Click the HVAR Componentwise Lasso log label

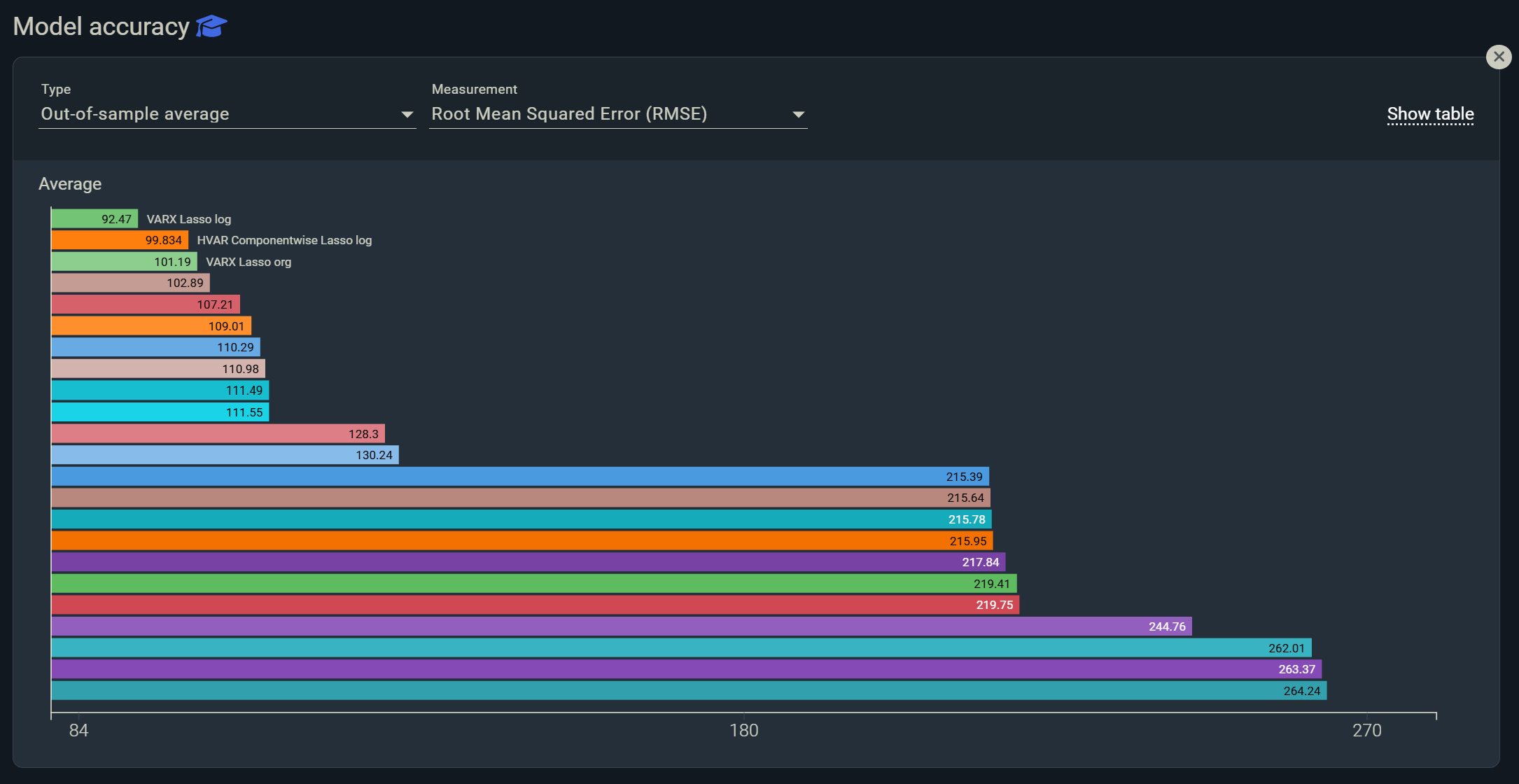click(284, 240)
